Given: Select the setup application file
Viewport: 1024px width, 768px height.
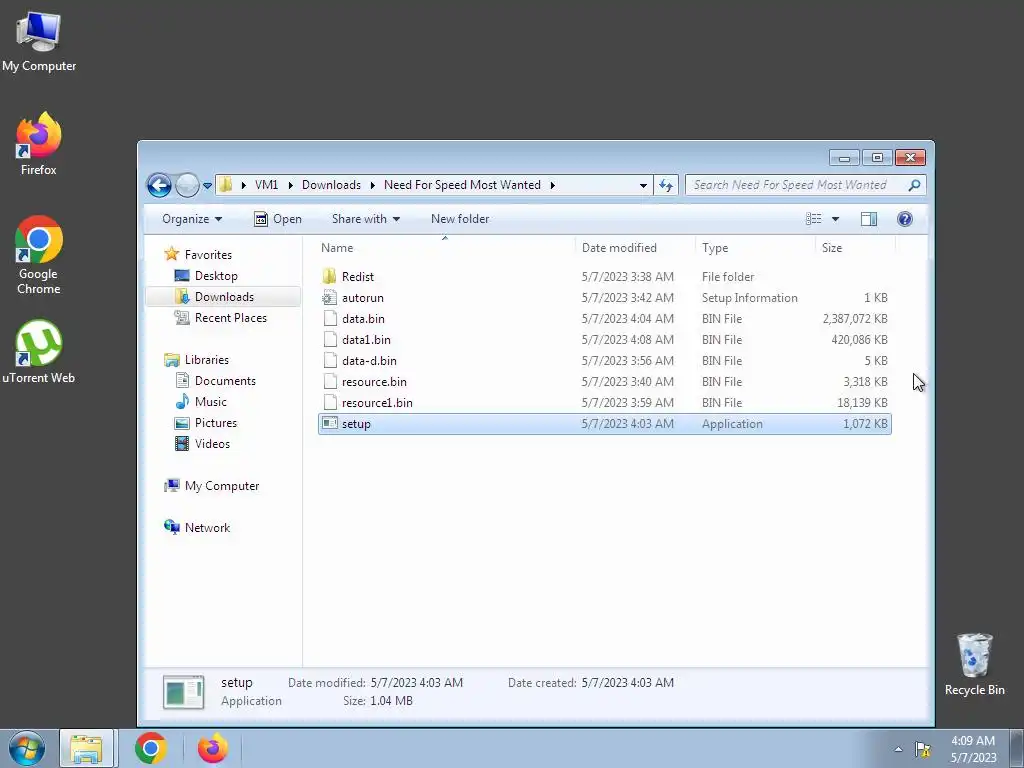Looking at the screenshot, I should (605, 424).
